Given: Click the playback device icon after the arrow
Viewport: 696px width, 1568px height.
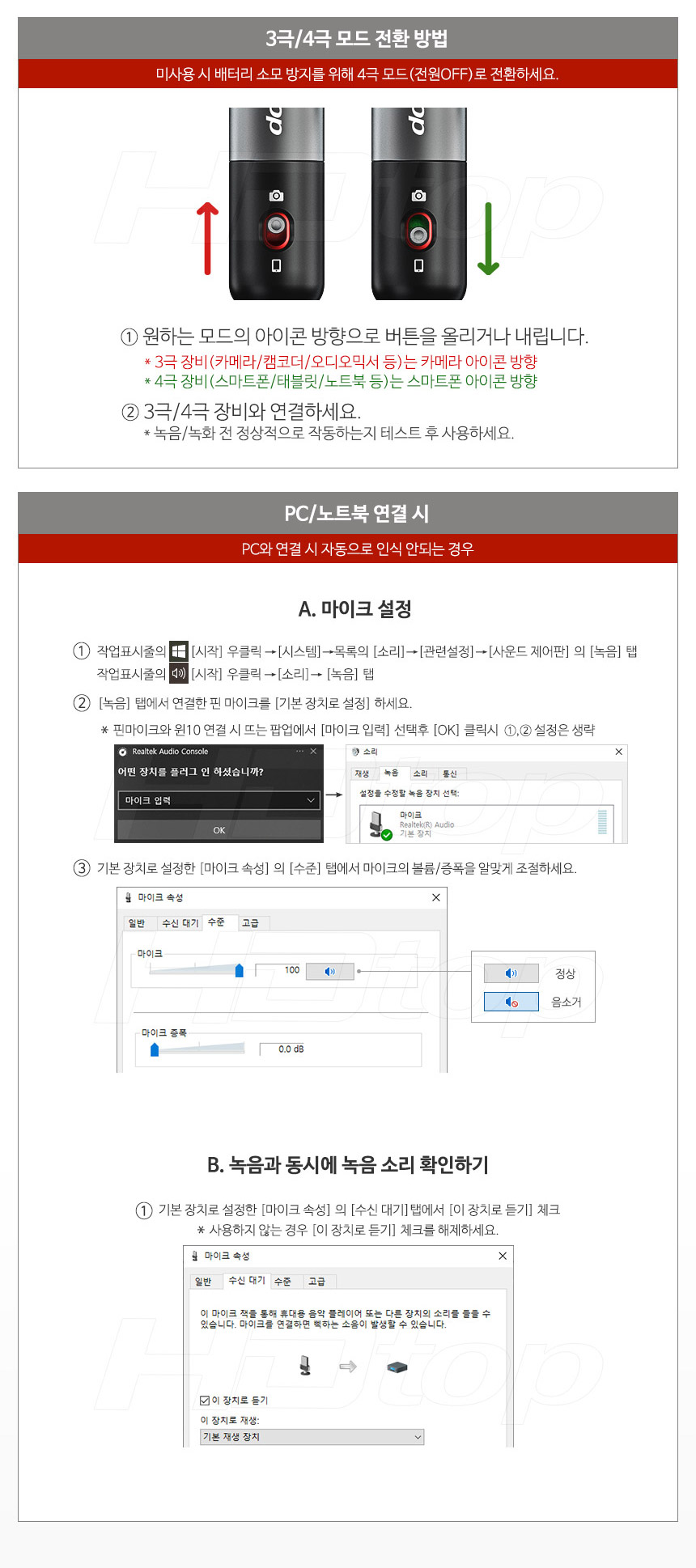Looking at the screenshot, I should 397,1367.
